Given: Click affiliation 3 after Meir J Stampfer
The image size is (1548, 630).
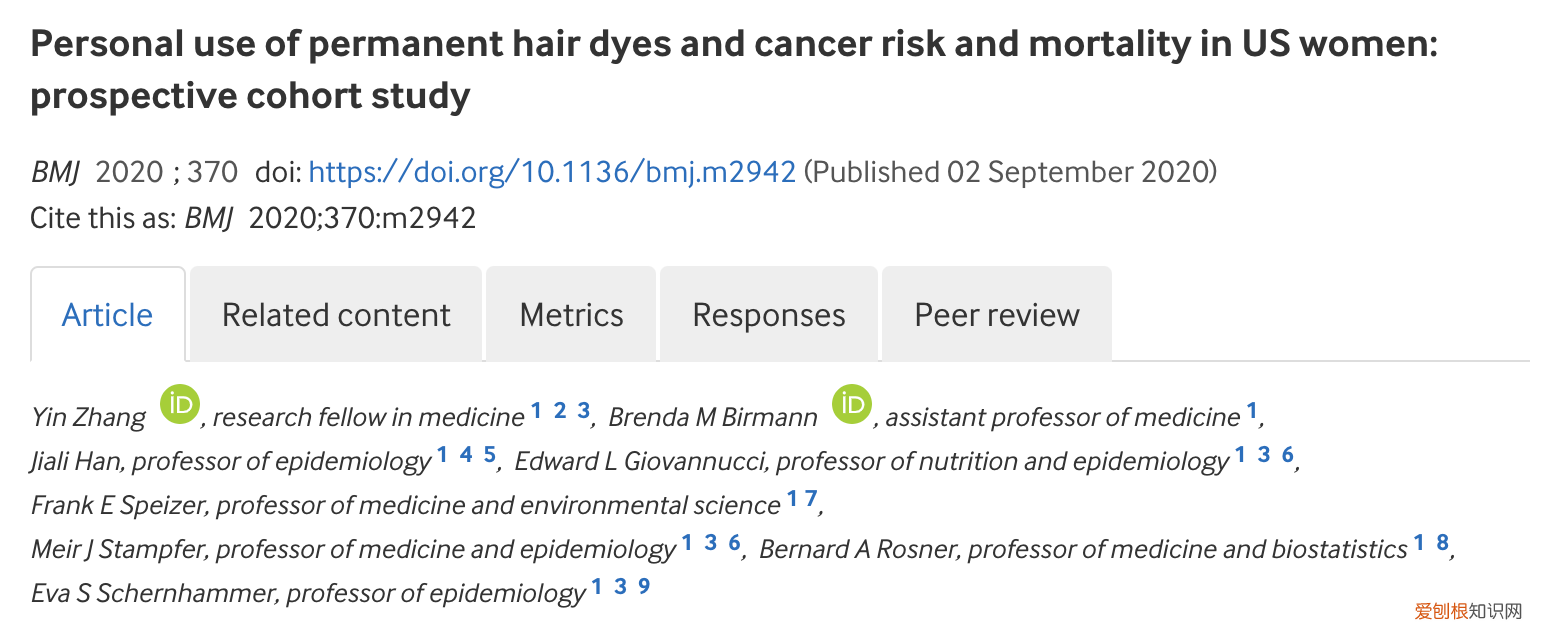Looking at the screenshot, I should 710,543.
